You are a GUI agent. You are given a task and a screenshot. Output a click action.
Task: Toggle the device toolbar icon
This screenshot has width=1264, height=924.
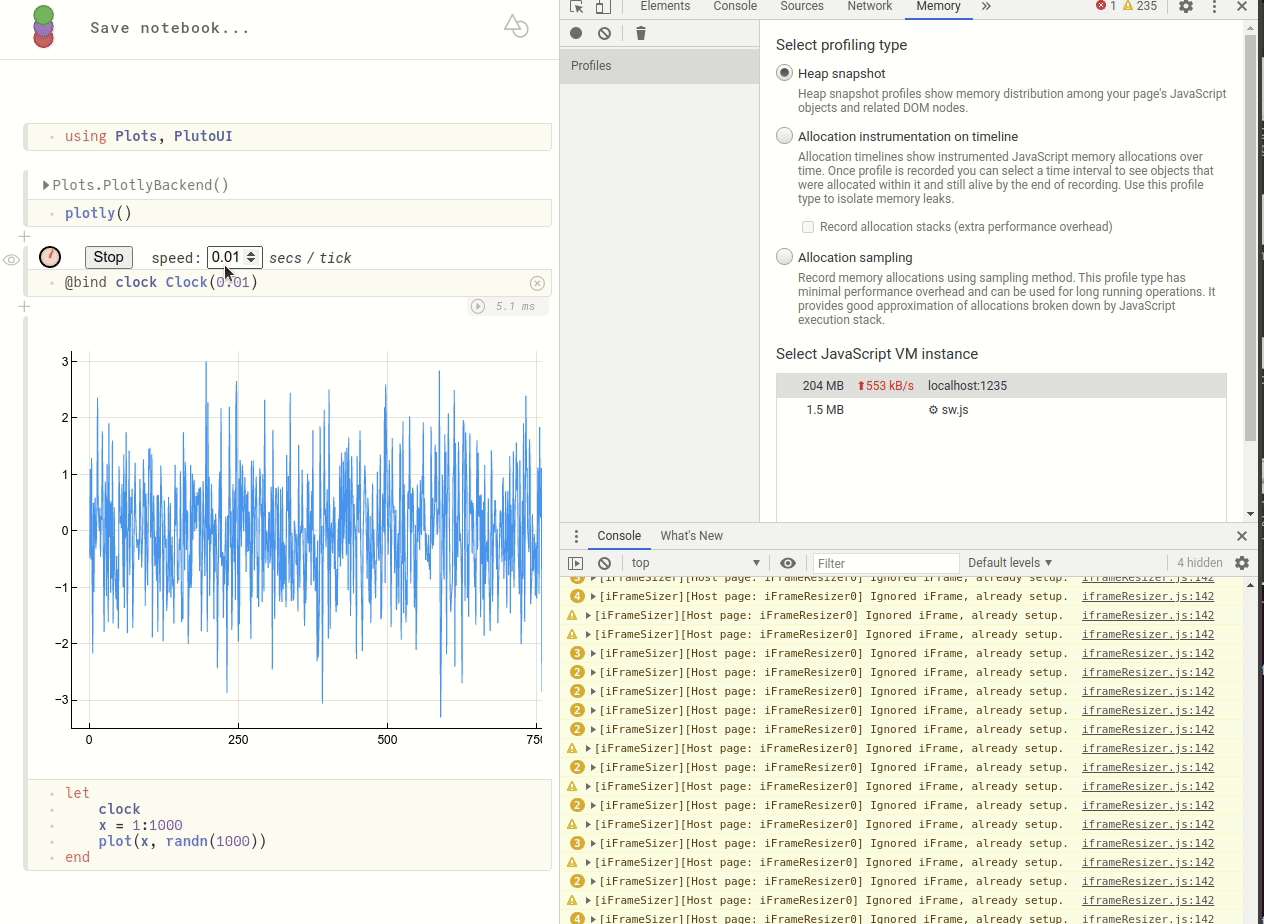(602, 7)
